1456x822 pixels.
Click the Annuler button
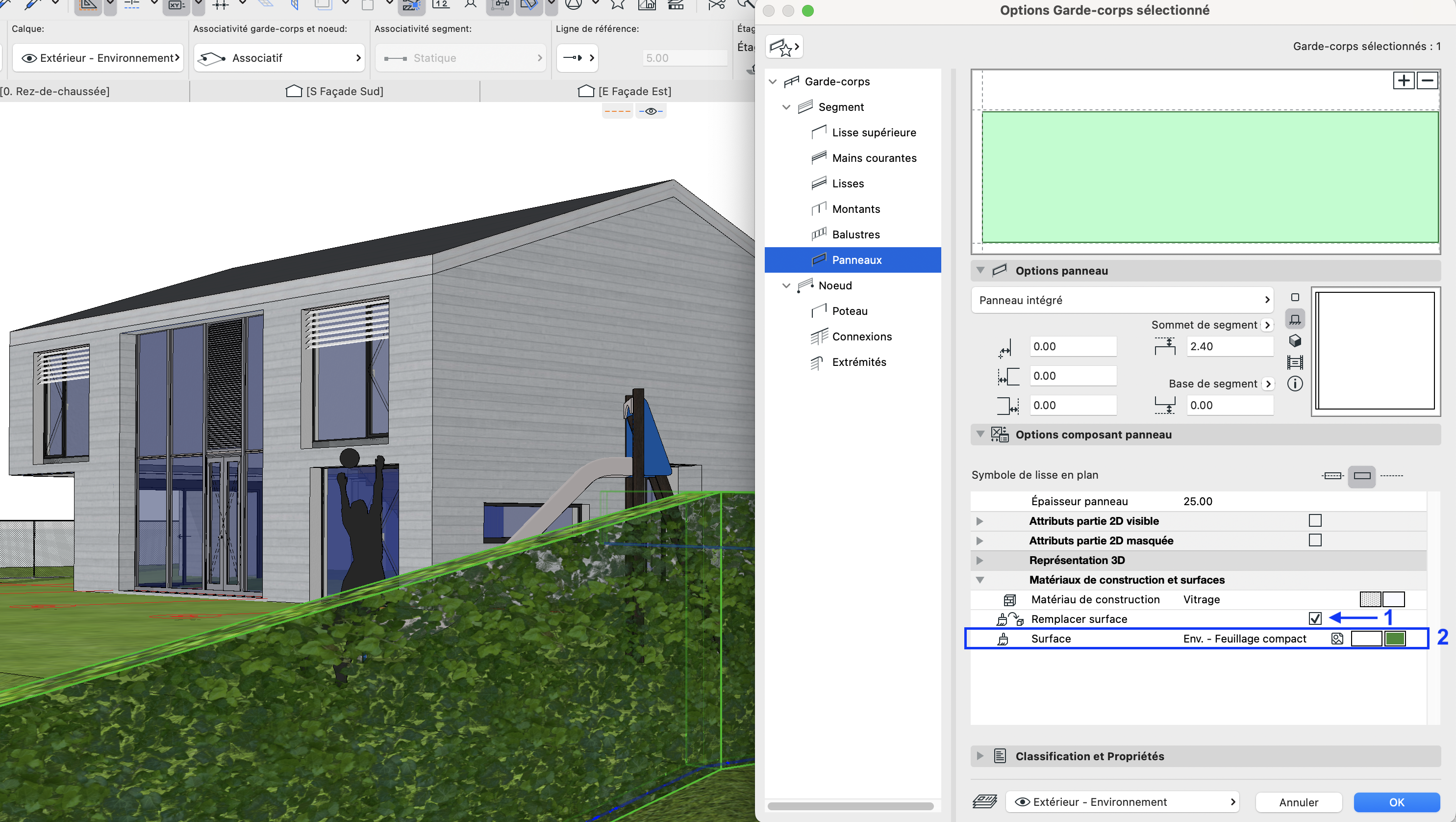(1298, 802)
